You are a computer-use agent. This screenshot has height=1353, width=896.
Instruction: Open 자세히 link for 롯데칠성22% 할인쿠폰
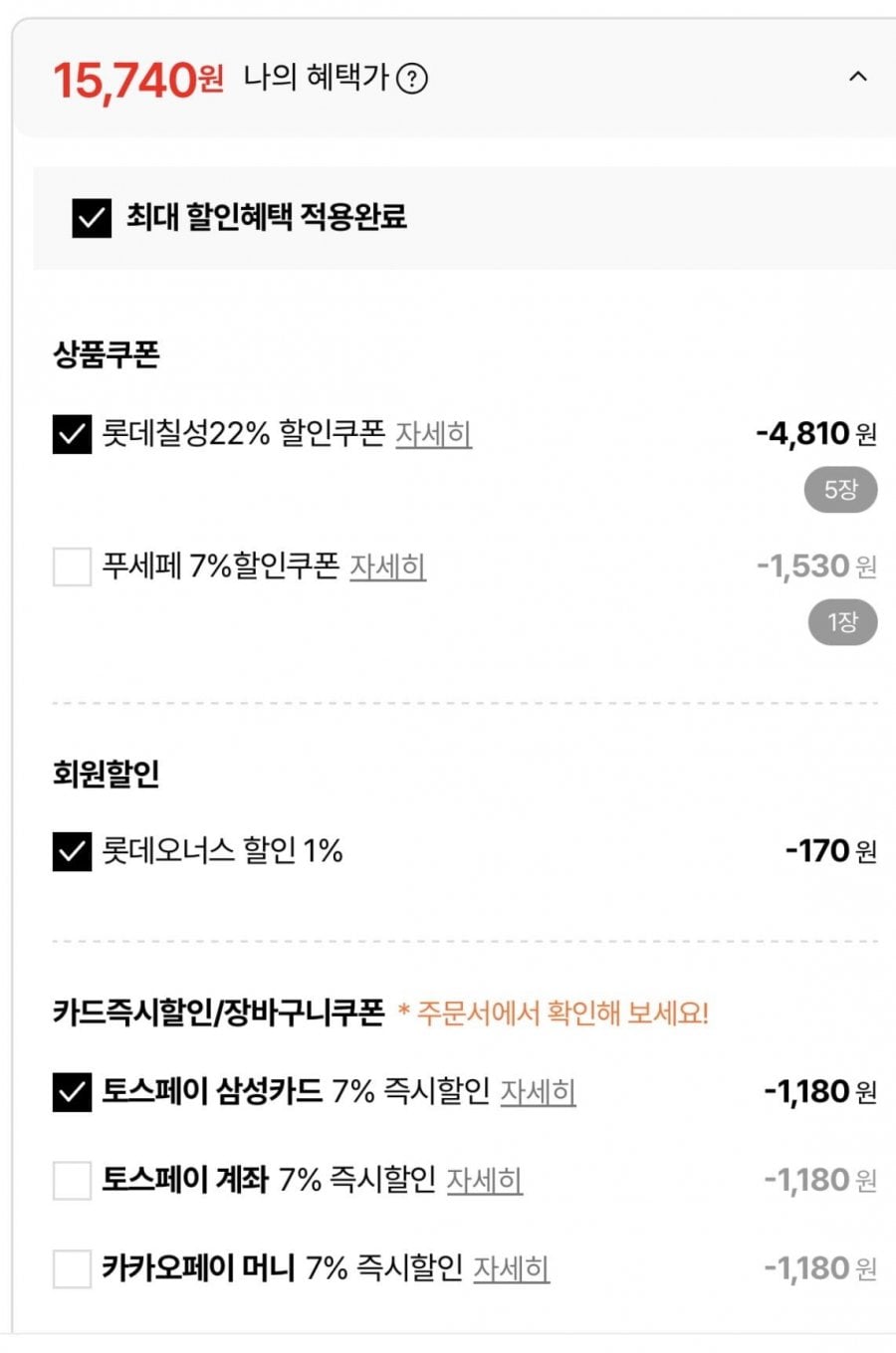click(x=433, y=434)
